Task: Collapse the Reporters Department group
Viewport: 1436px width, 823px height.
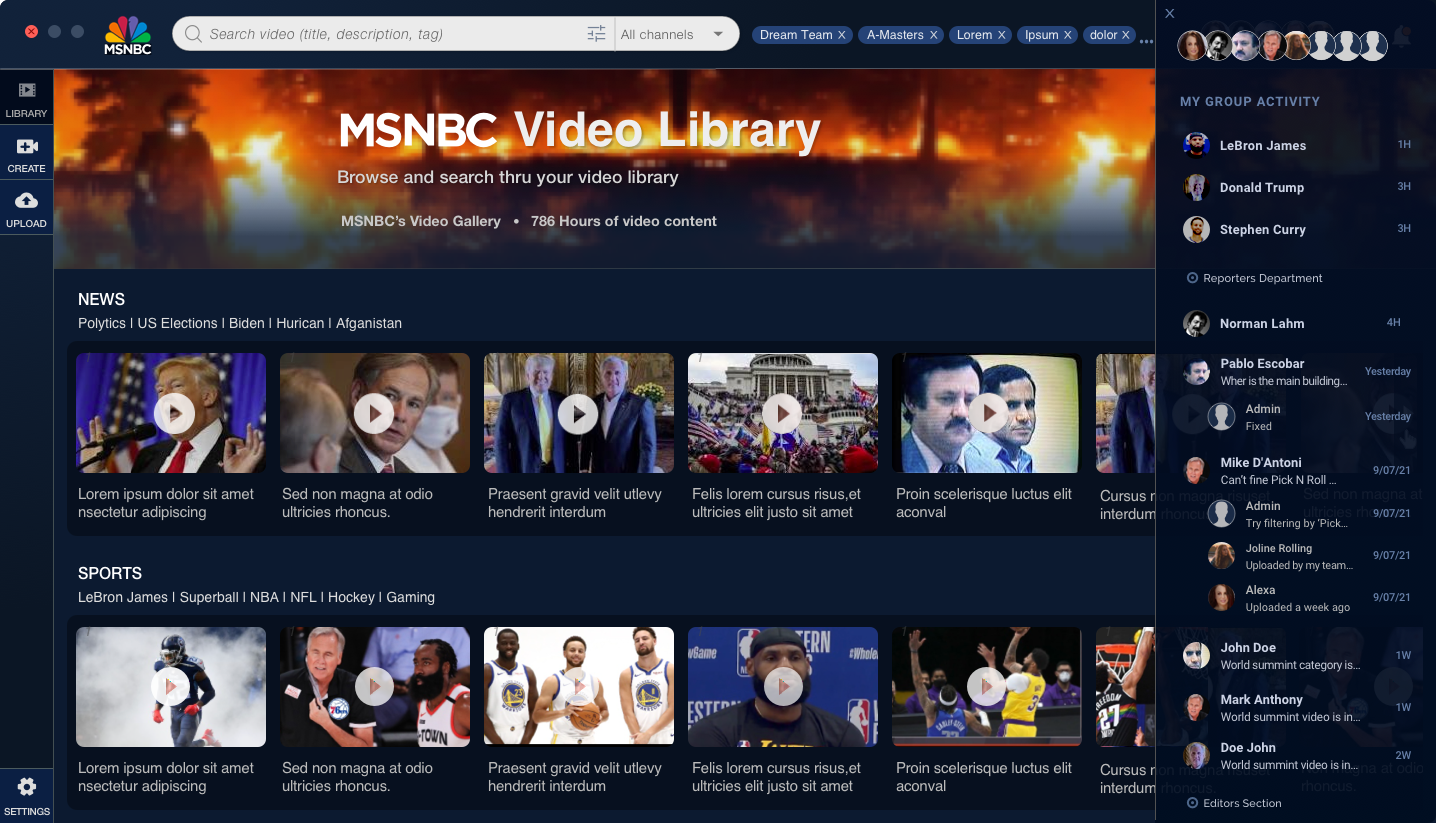Action: click(1192, 278)
